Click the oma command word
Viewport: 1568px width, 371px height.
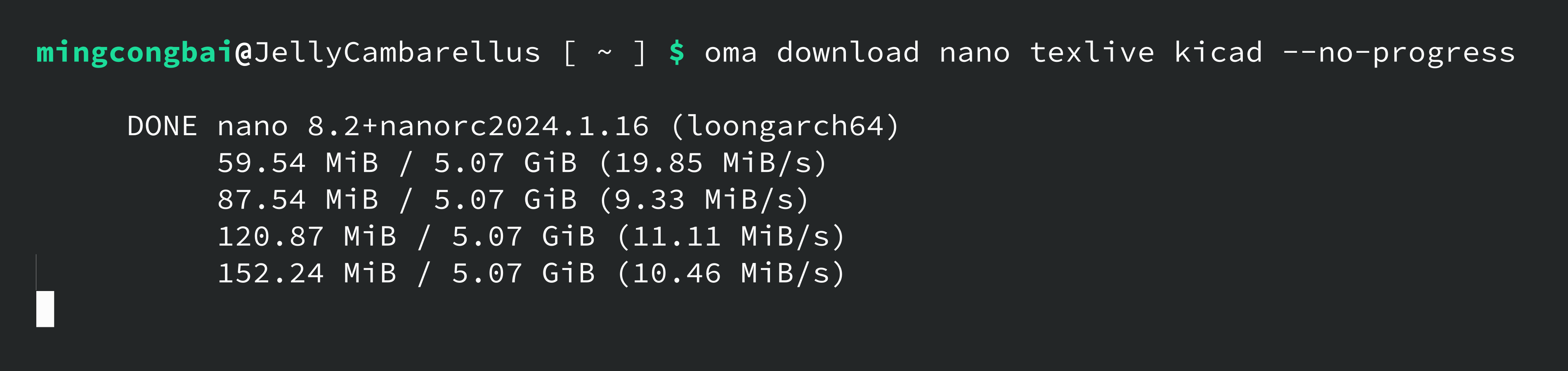pos(730,54)
